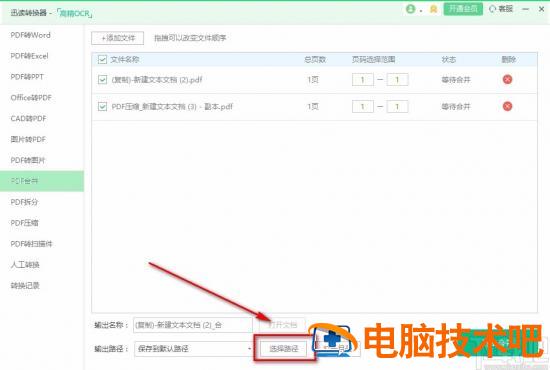The width and height of the screenshot is (550, 370).
Task: Click the 选择路径 button
Action: click(x=284, y=349)
